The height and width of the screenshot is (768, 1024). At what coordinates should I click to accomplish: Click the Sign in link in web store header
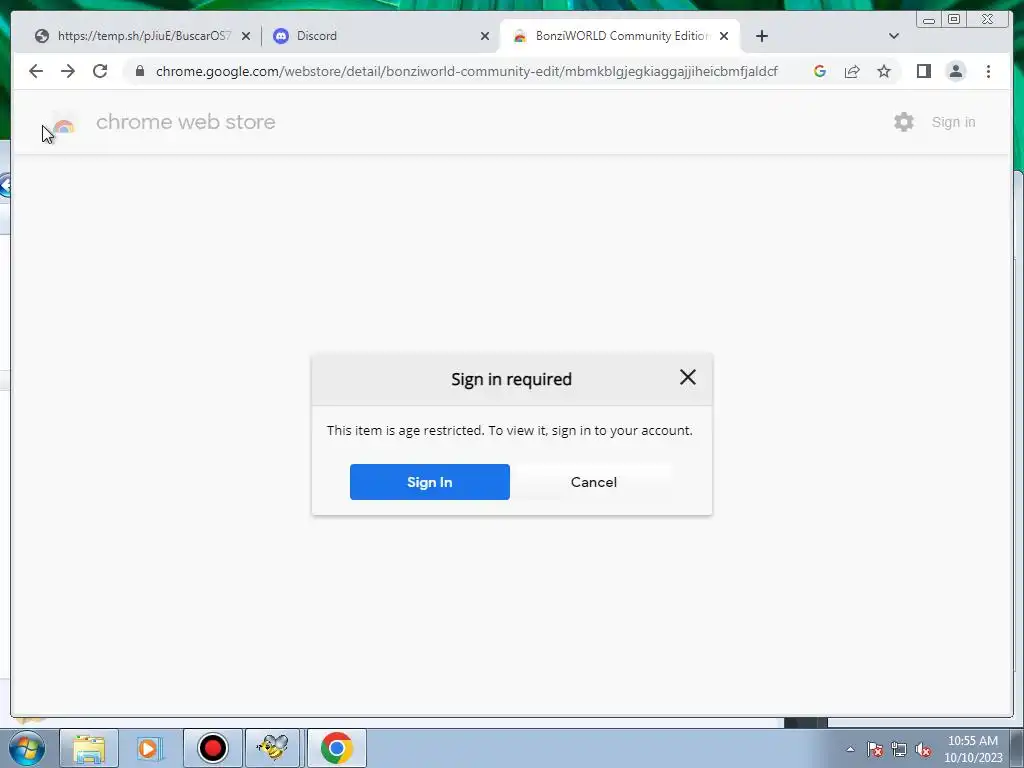[953, 122]
